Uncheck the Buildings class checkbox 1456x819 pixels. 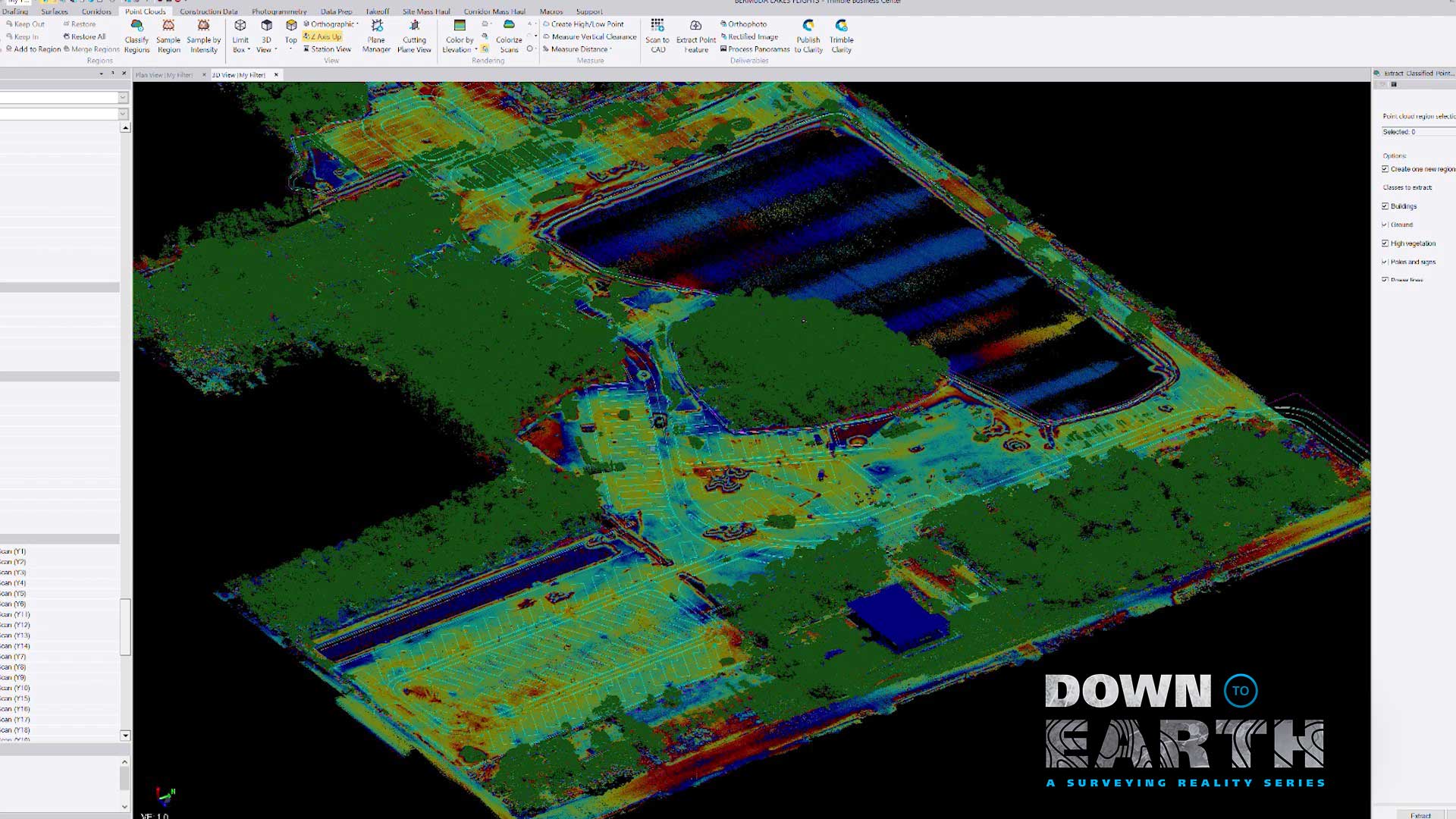(x=1385, y=206)
